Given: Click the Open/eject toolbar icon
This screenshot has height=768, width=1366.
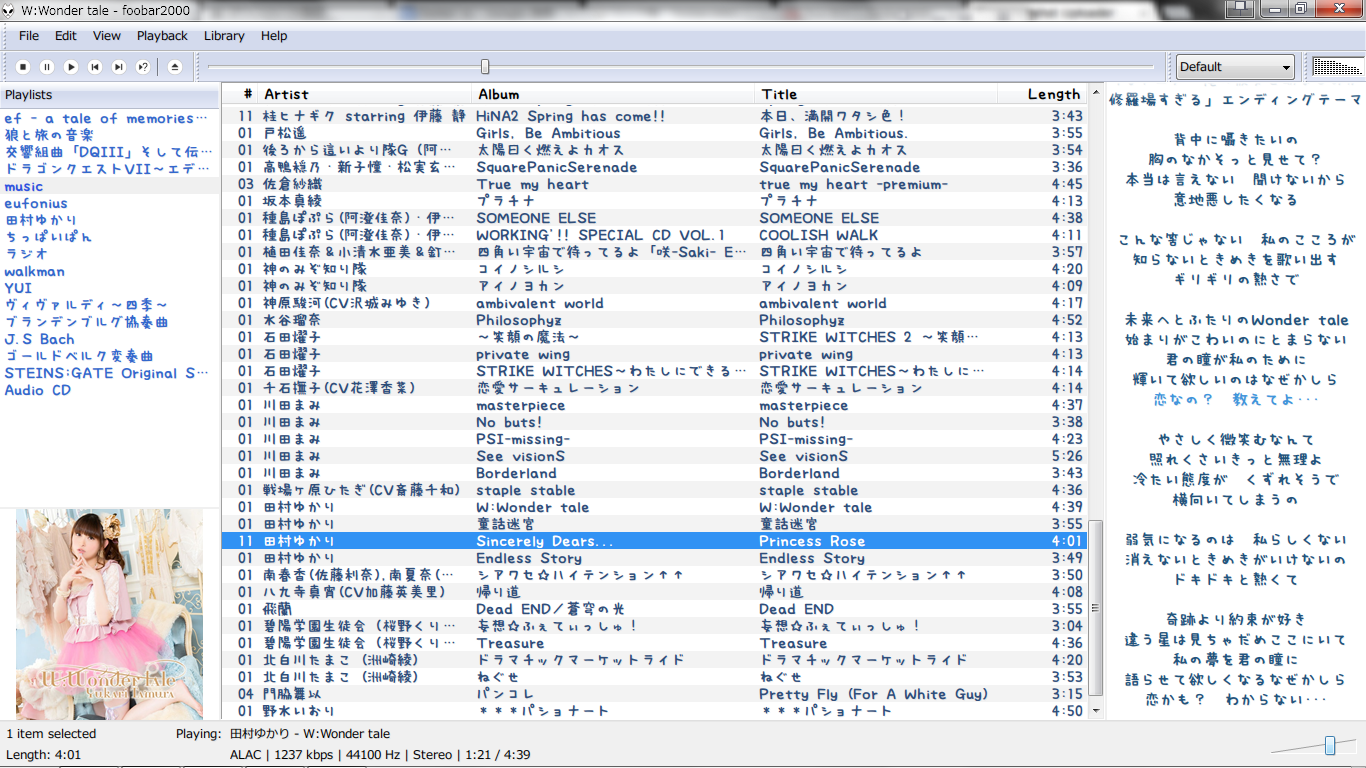Looking at the screenshot, I should 175,67.
